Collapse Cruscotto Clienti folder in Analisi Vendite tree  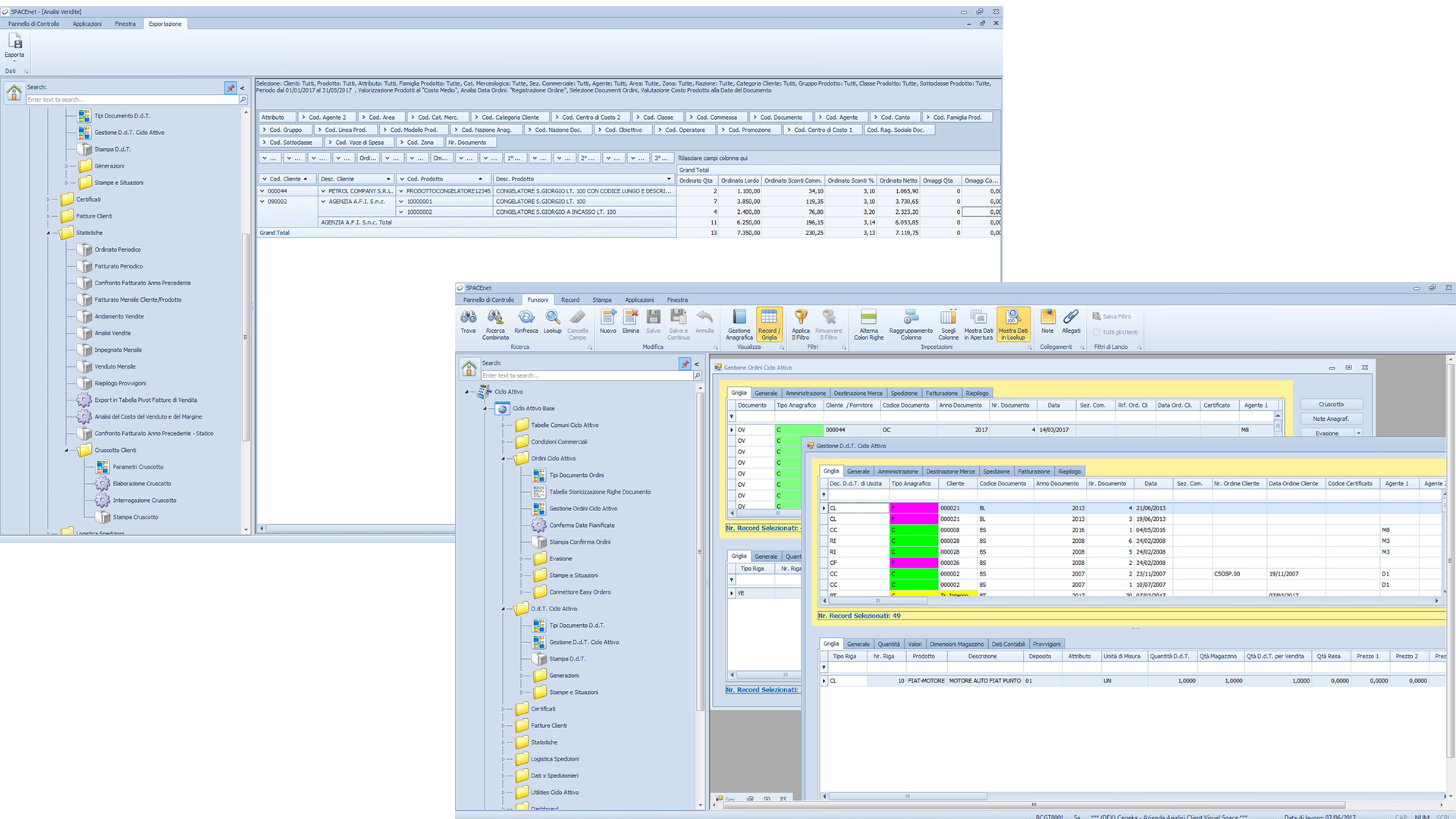pyautogui.click(x=66, y=450)
